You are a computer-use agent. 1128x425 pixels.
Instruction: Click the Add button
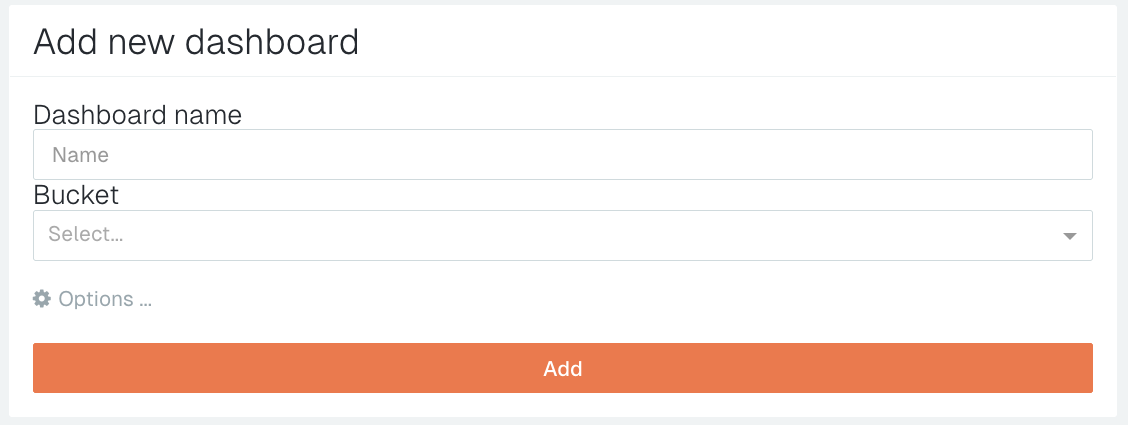pos(562,368)
